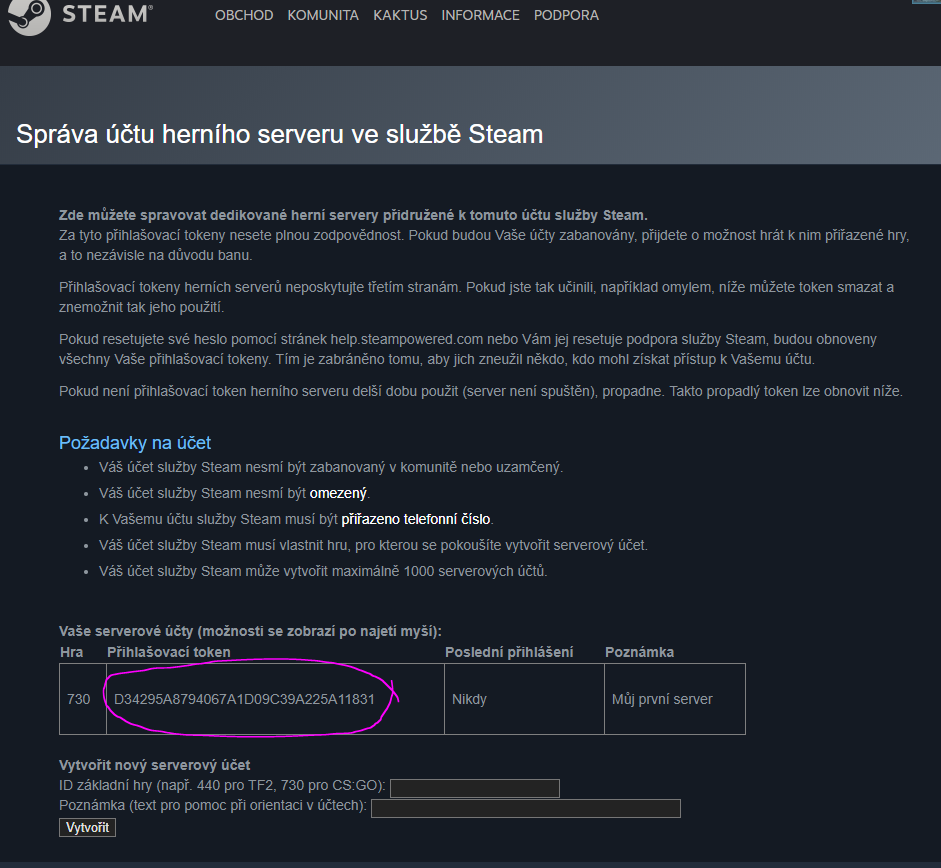The image size is (941, 868).
Task: Open the OBCHOD store menu
Action: pyautogui.click(x=244, y=15)
